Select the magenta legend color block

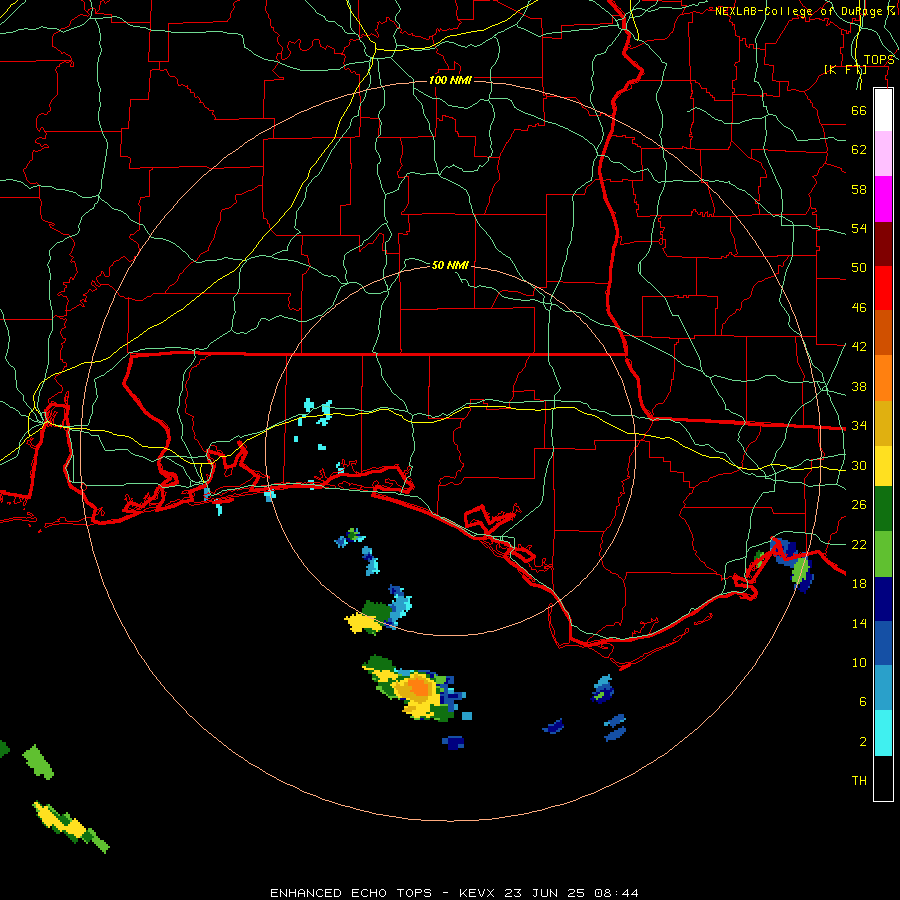883,199
